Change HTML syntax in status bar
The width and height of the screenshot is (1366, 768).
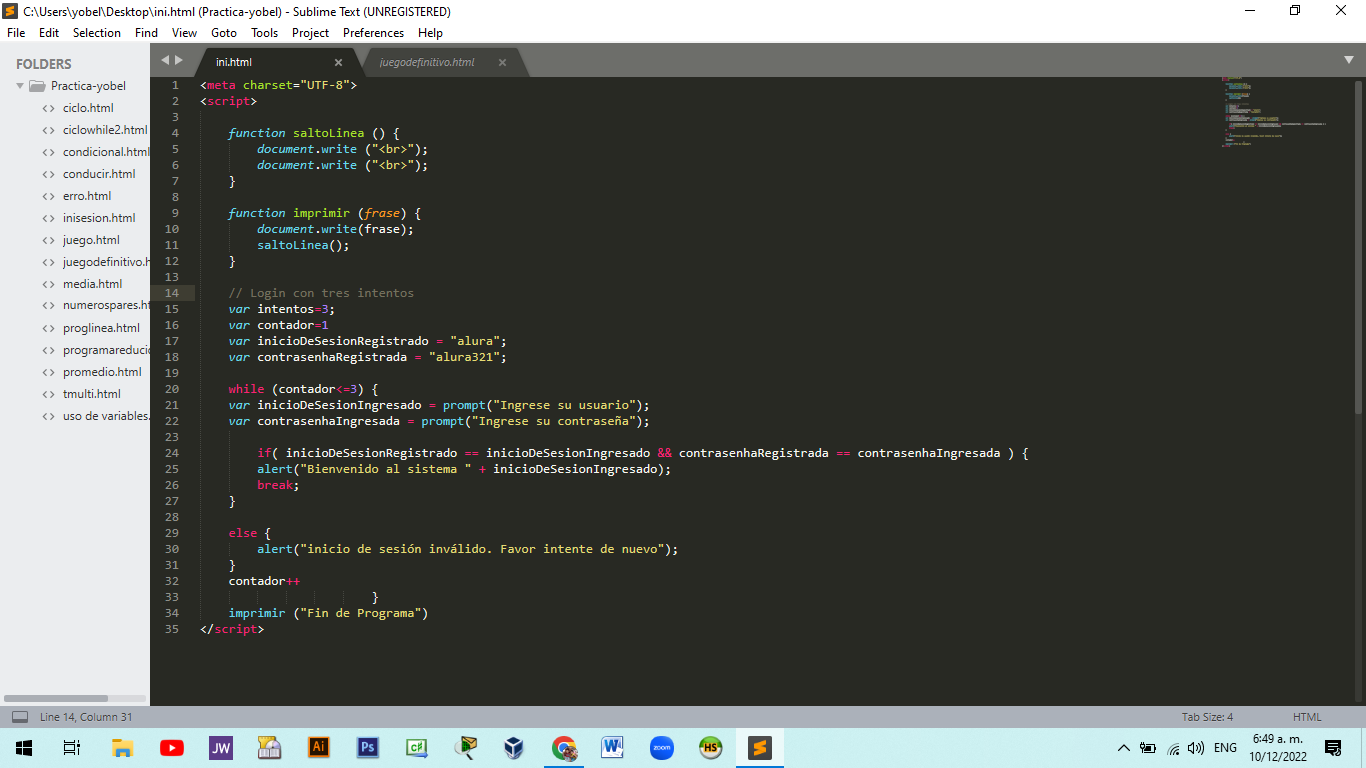pyautogui.click(x=1307, y=717)
